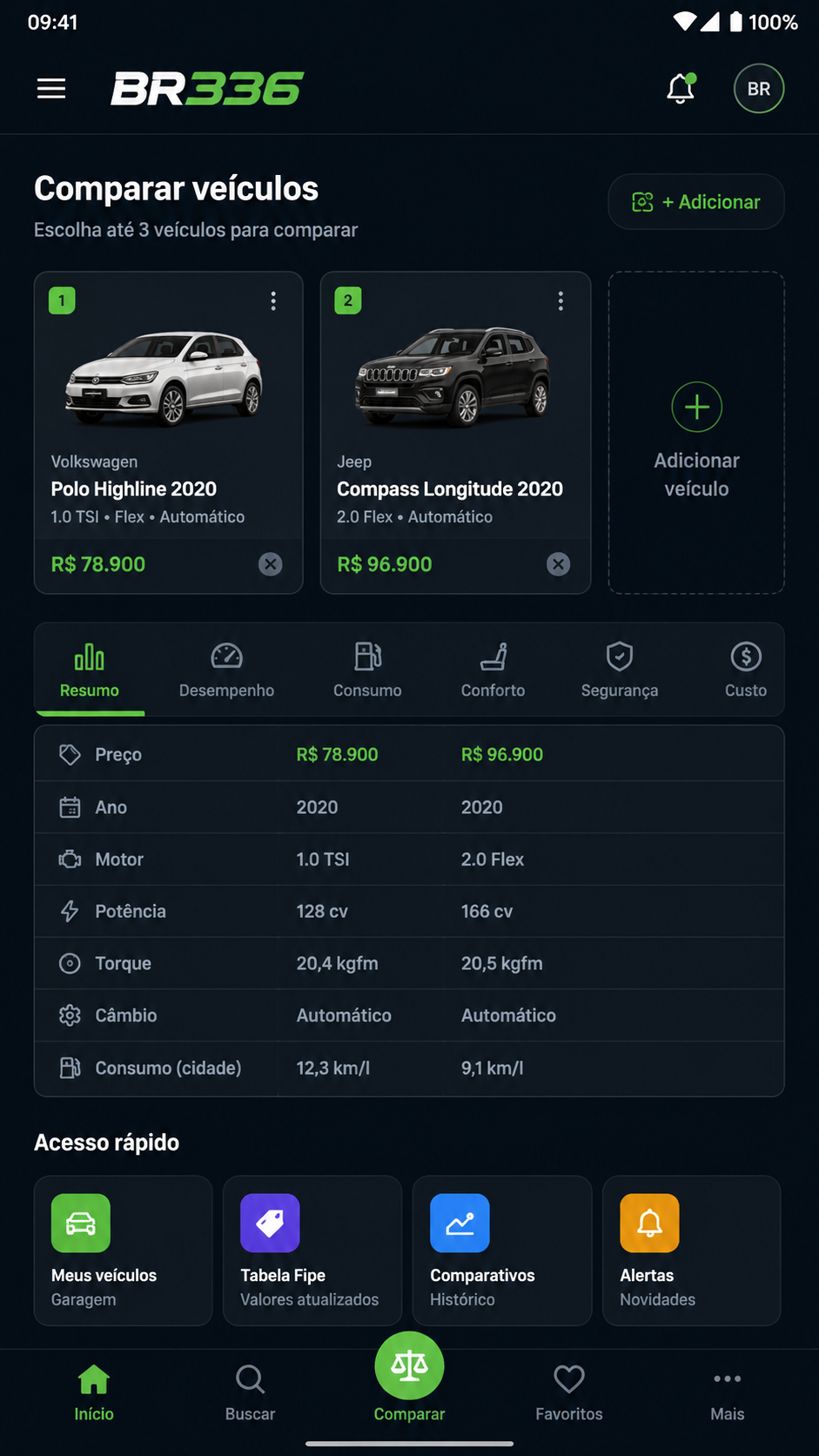Open notifications bell icon

(681, 89)
